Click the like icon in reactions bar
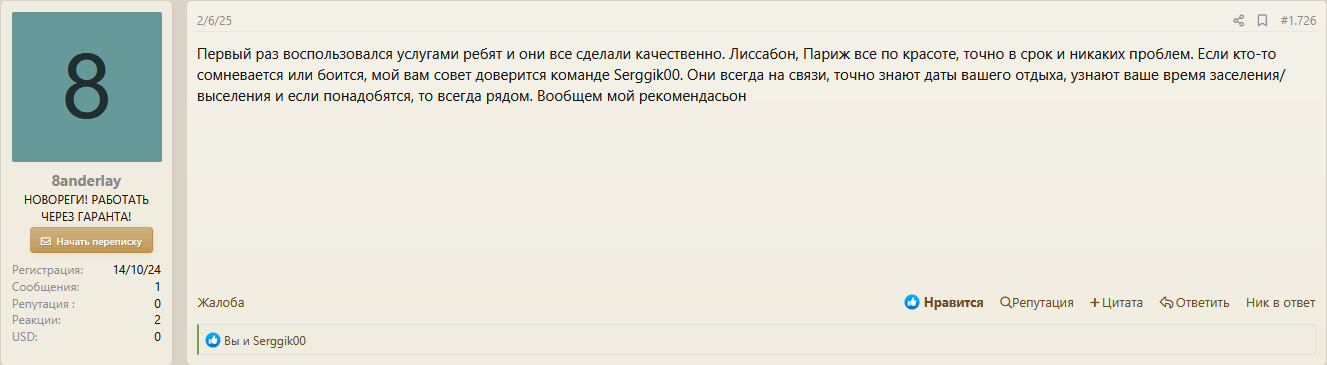The width and height of the screenshot is (1327, 365). click(x=212, y=340)
